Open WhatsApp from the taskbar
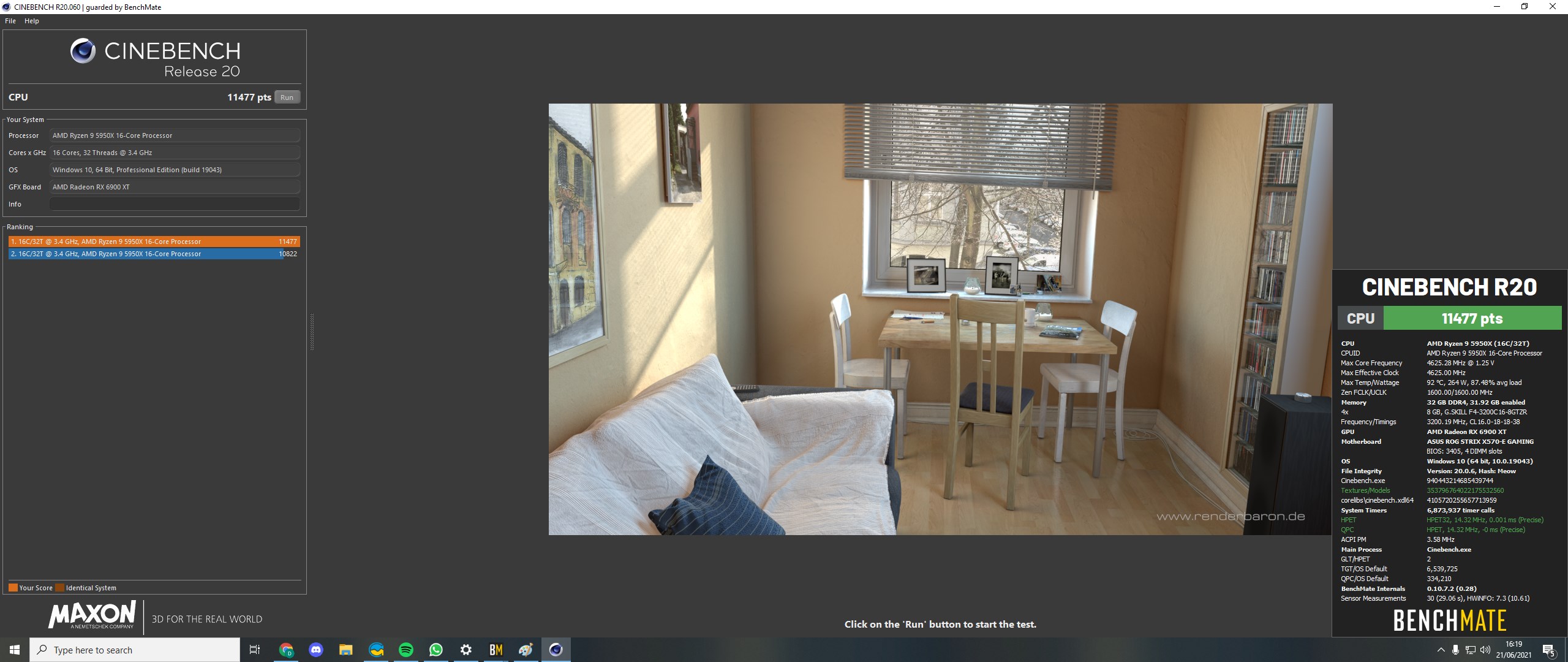The height and width of the screenshot is (662, 1568). (436, 650)
